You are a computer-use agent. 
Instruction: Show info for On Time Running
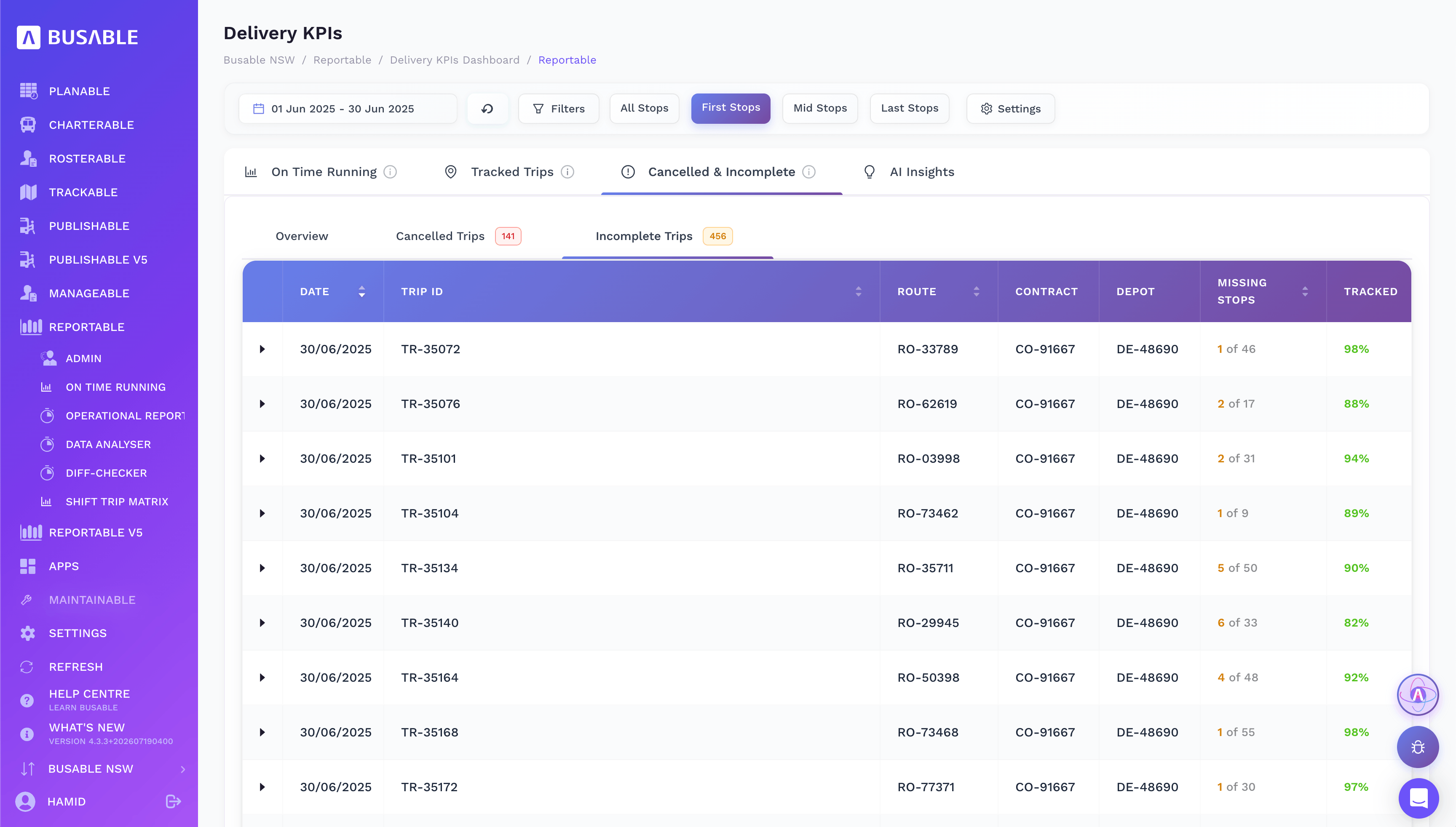(x=390, y=171)
